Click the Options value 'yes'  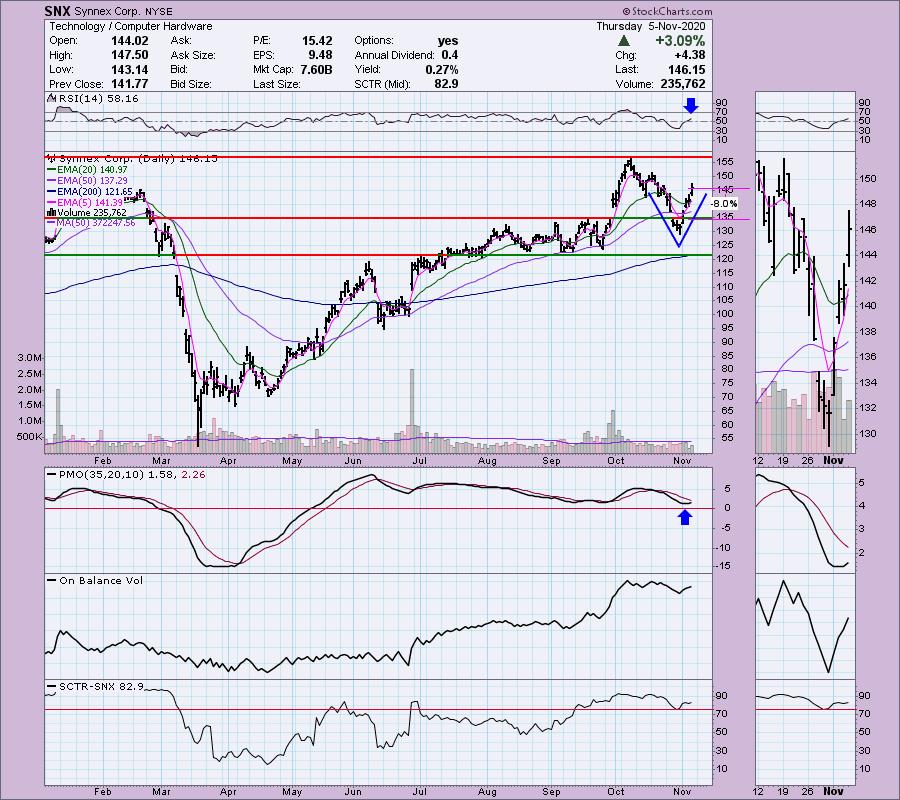[448, 41]
